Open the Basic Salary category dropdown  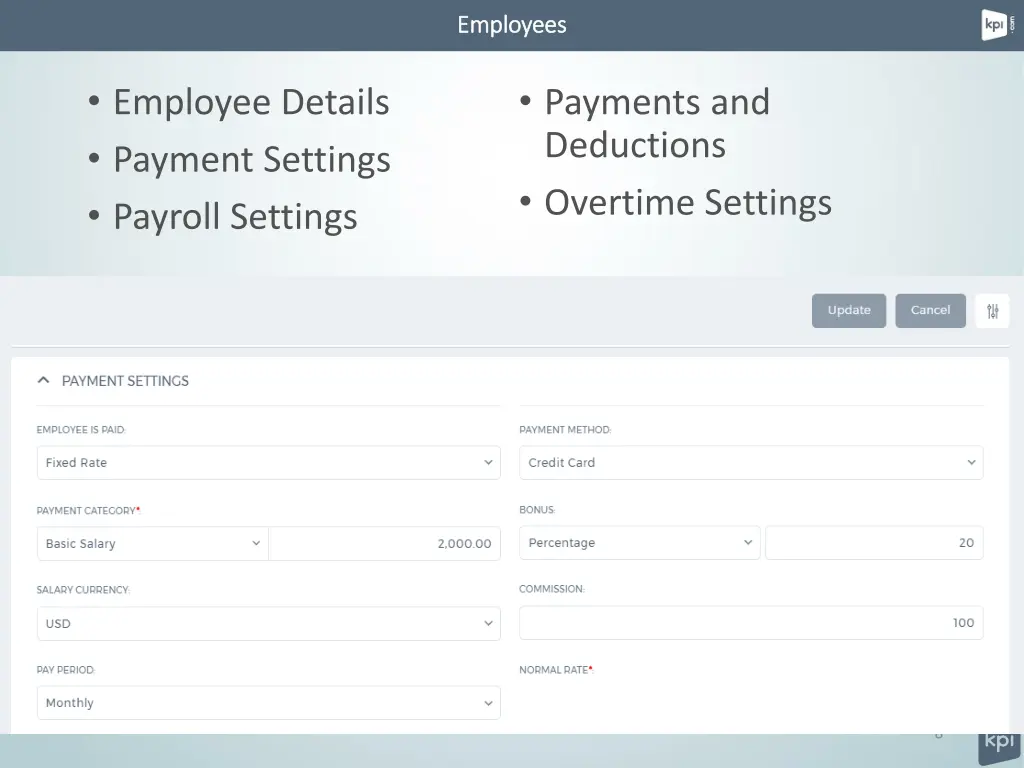[x=153, y=543]
